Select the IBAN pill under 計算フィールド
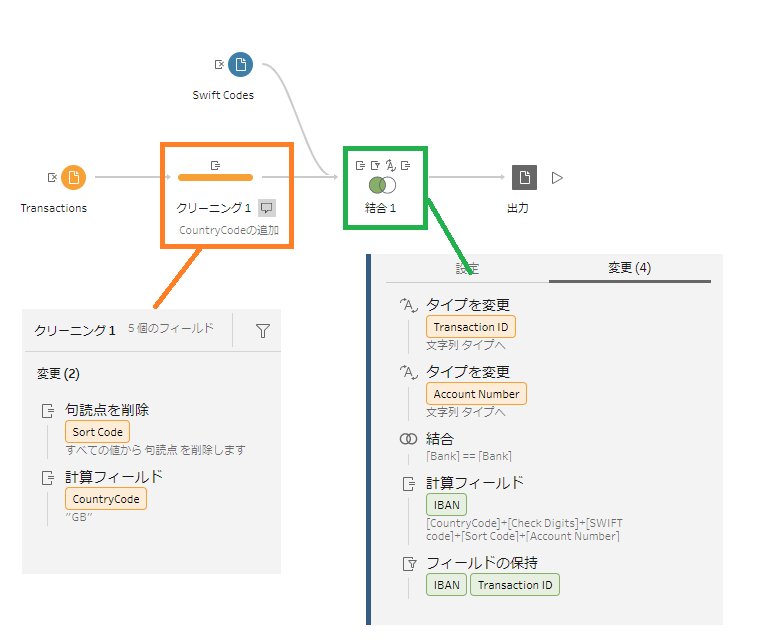 click(x=446, y=505)
